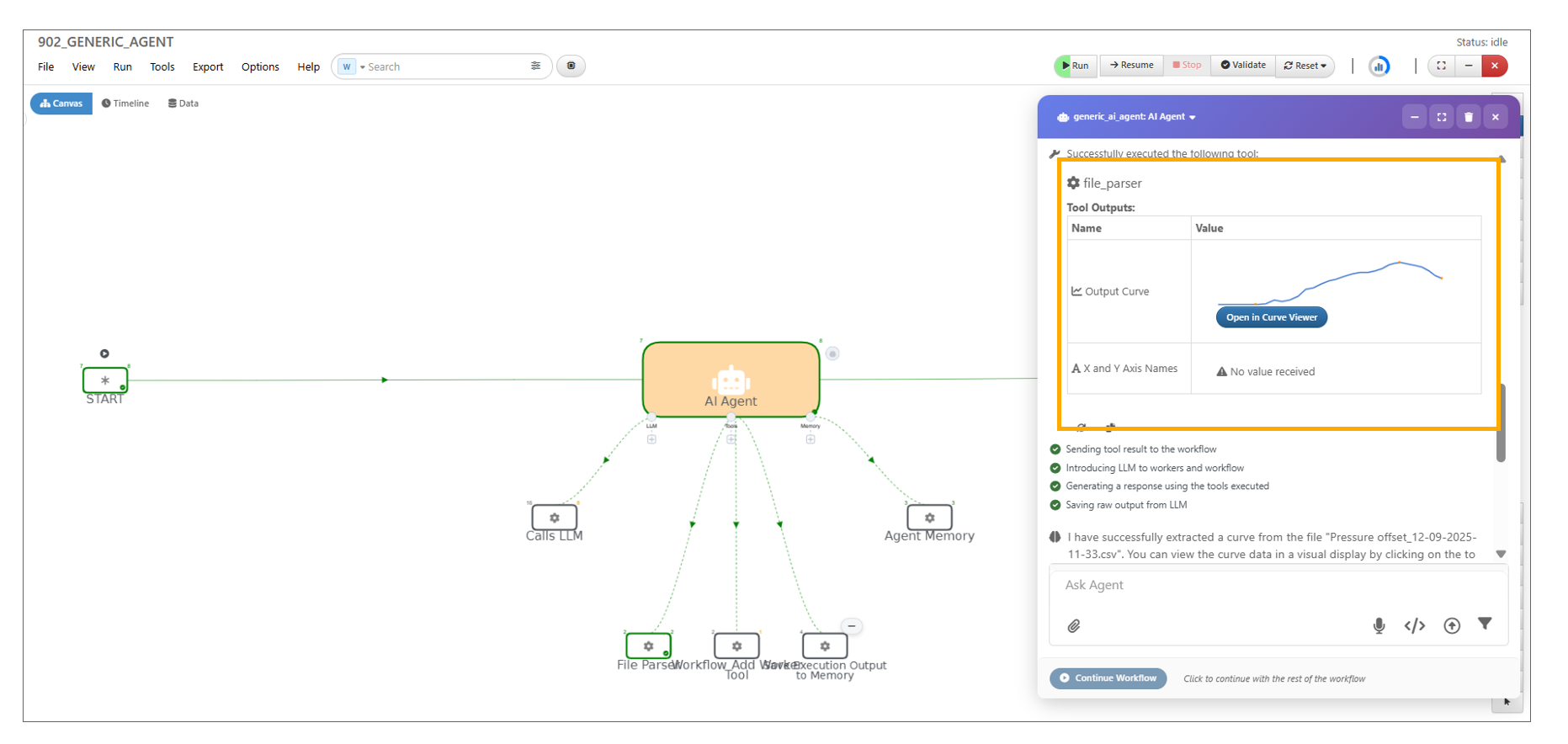Activate the microphone voice input icon
The height and width of the screenshot is (744, 1568).
(x=1379, y=625)
